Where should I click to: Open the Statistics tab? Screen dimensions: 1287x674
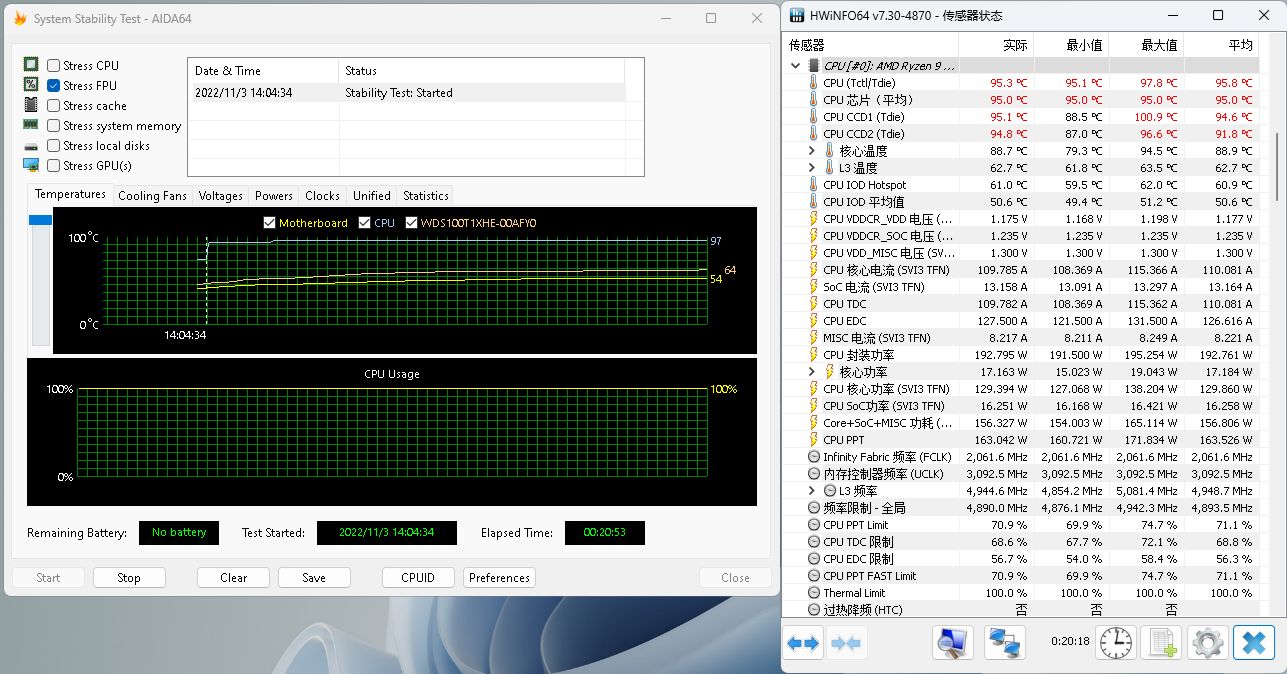(x=425, y=196)
